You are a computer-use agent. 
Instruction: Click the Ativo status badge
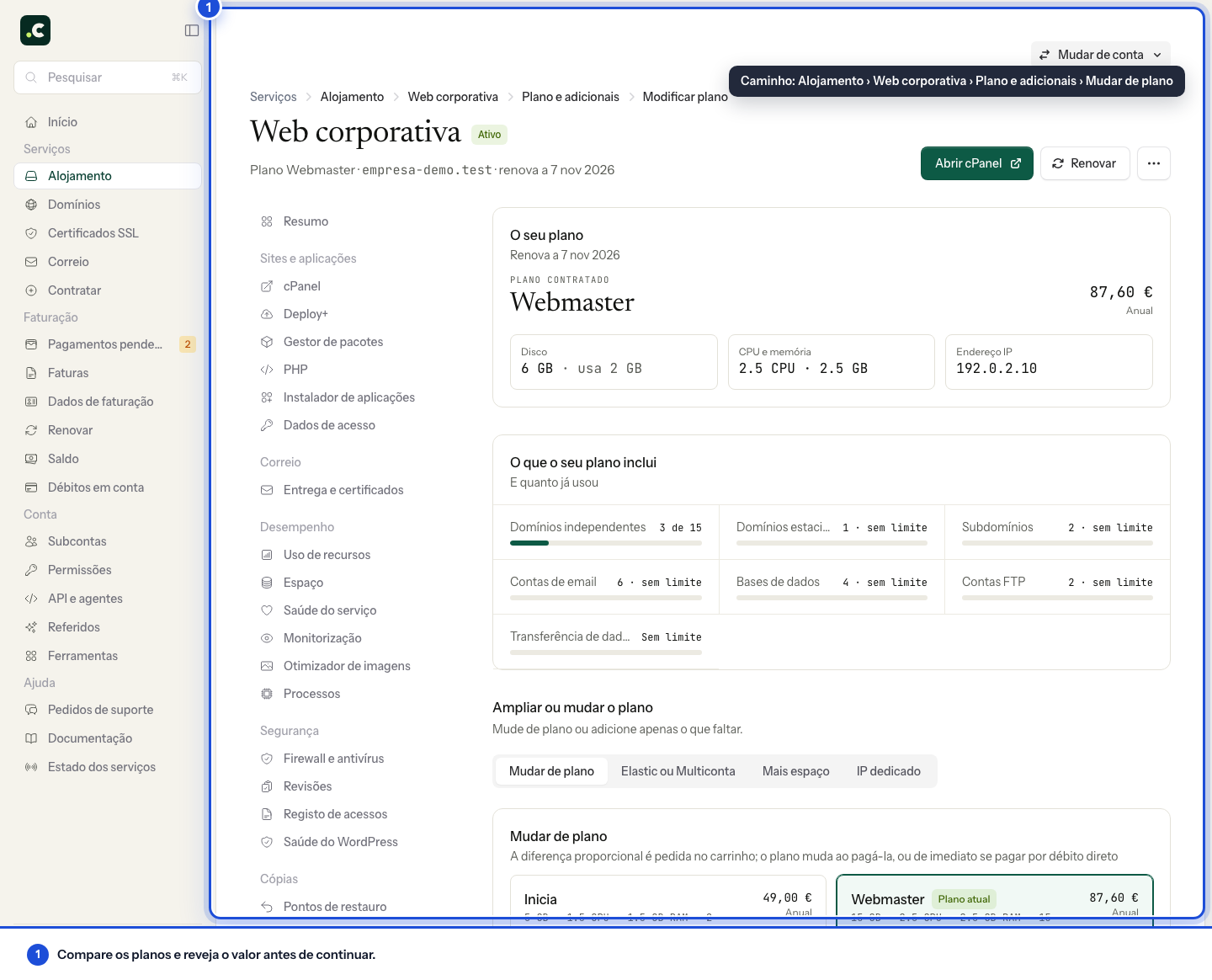coord(489,135)
